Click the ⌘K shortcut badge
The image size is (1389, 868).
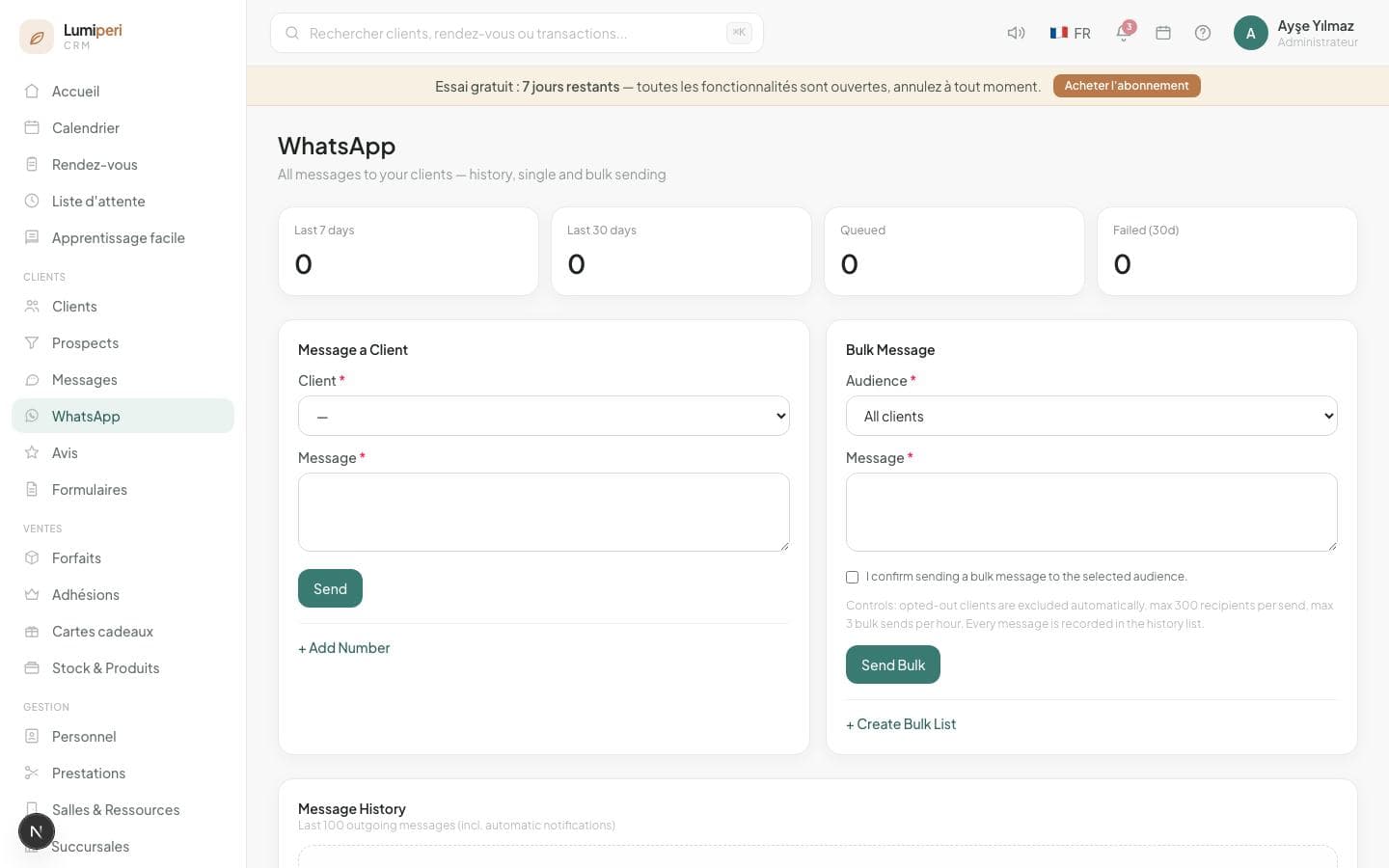pos(739,33)
